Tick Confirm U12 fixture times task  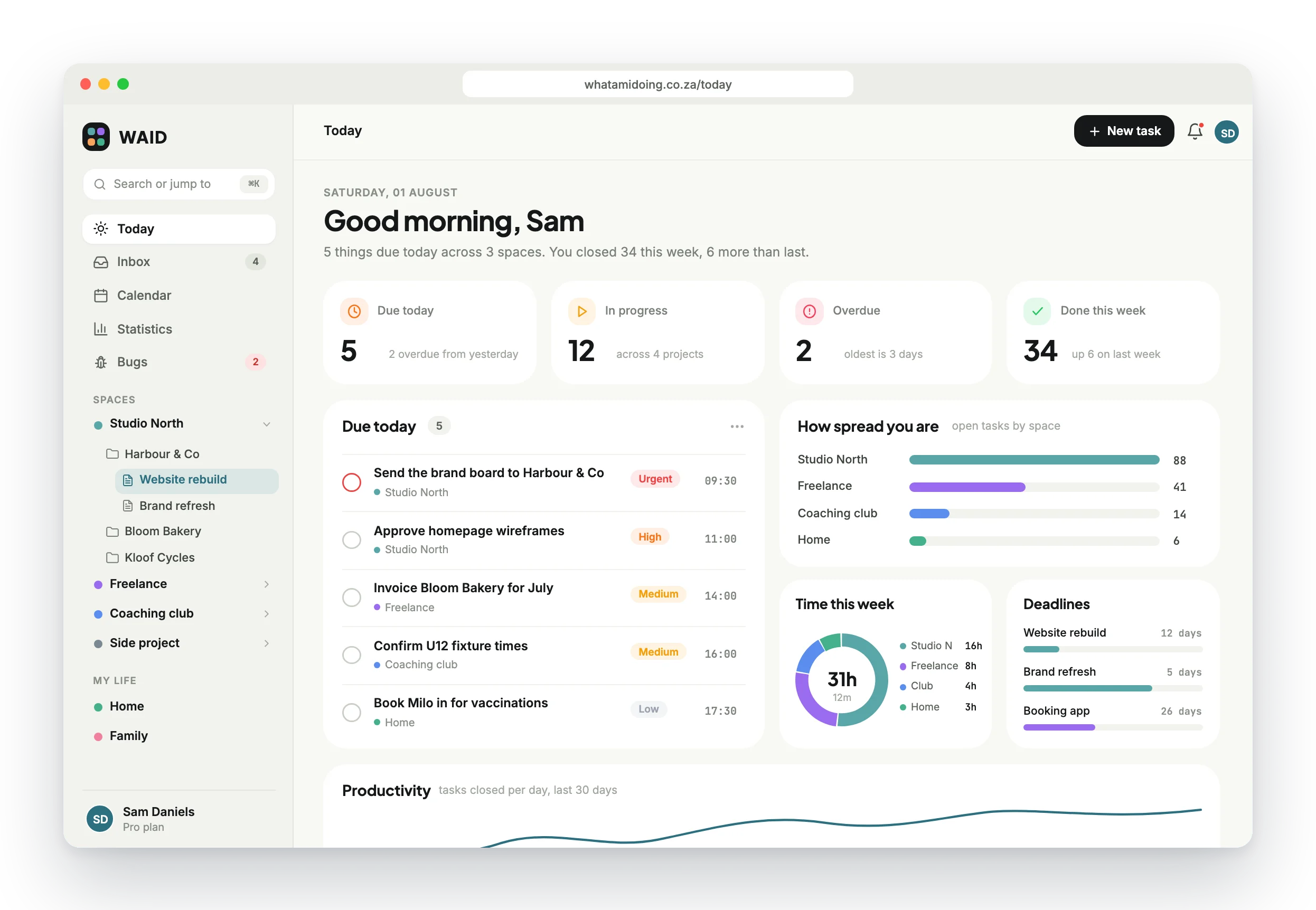pyautogui.click(x=351, y=655)
